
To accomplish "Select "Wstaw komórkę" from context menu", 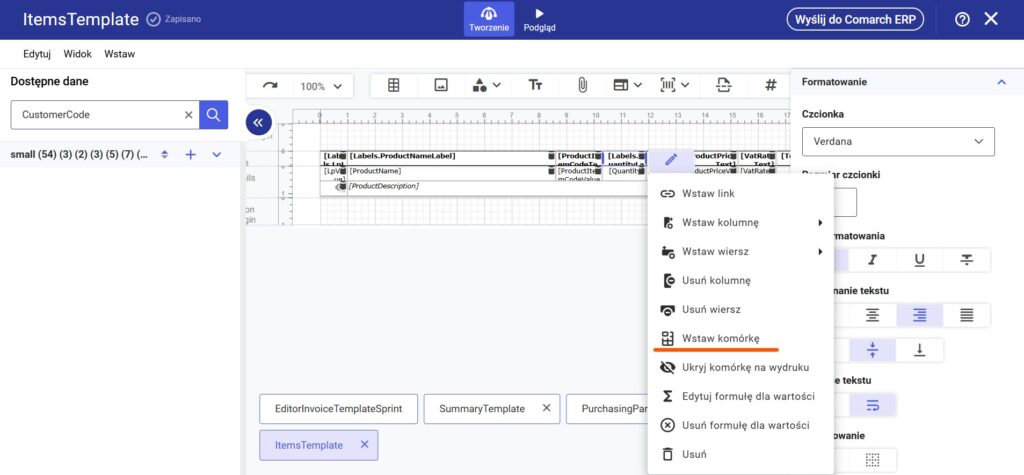I will [720, 339].
